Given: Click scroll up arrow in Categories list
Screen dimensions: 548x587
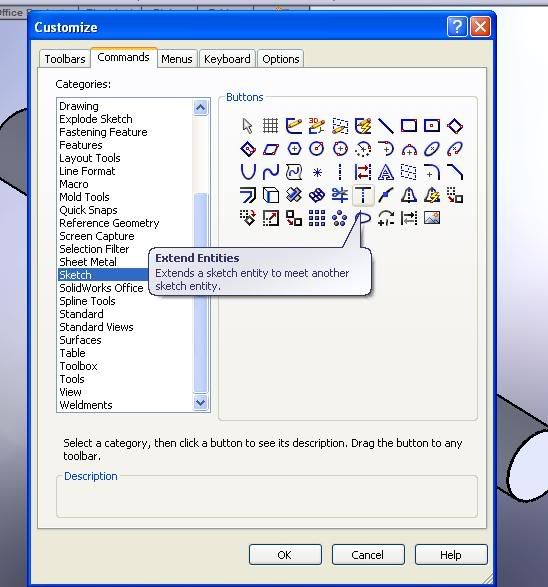Looking at the screenshot, I should coord(201,108).
